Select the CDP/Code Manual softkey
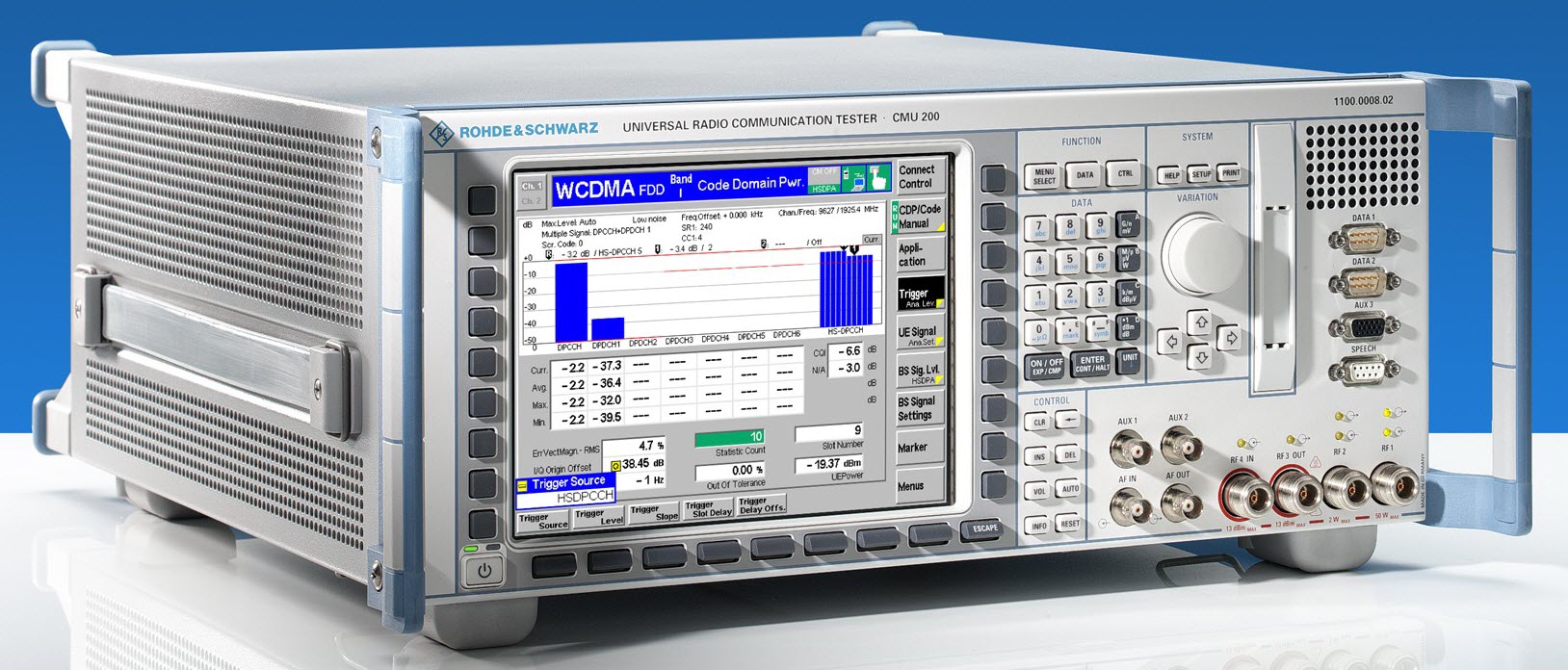The width and height of the screenshot is (1568, 670). point(919,217)
